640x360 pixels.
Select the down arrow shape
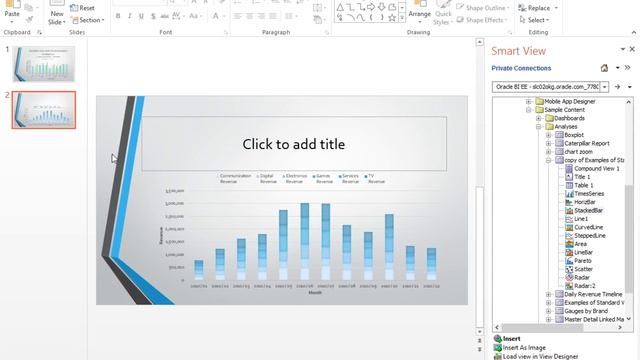pos(381,7)
